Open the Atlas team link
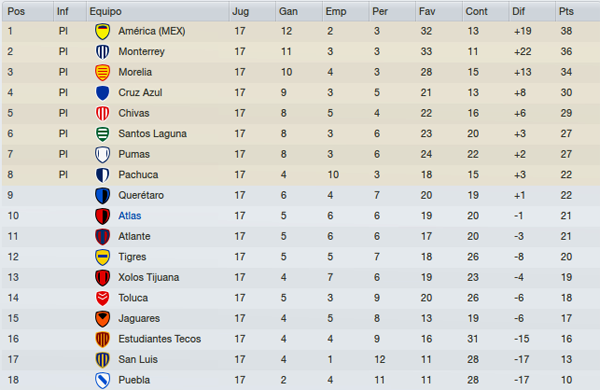Image resolution: width=600 pixels, height=390 pixels. [x=130, y=216]
